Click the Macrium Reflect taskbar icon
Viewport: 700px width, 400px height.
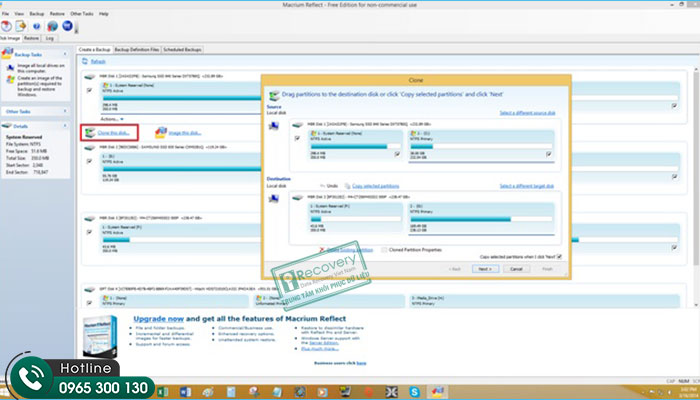pos(438,392)
